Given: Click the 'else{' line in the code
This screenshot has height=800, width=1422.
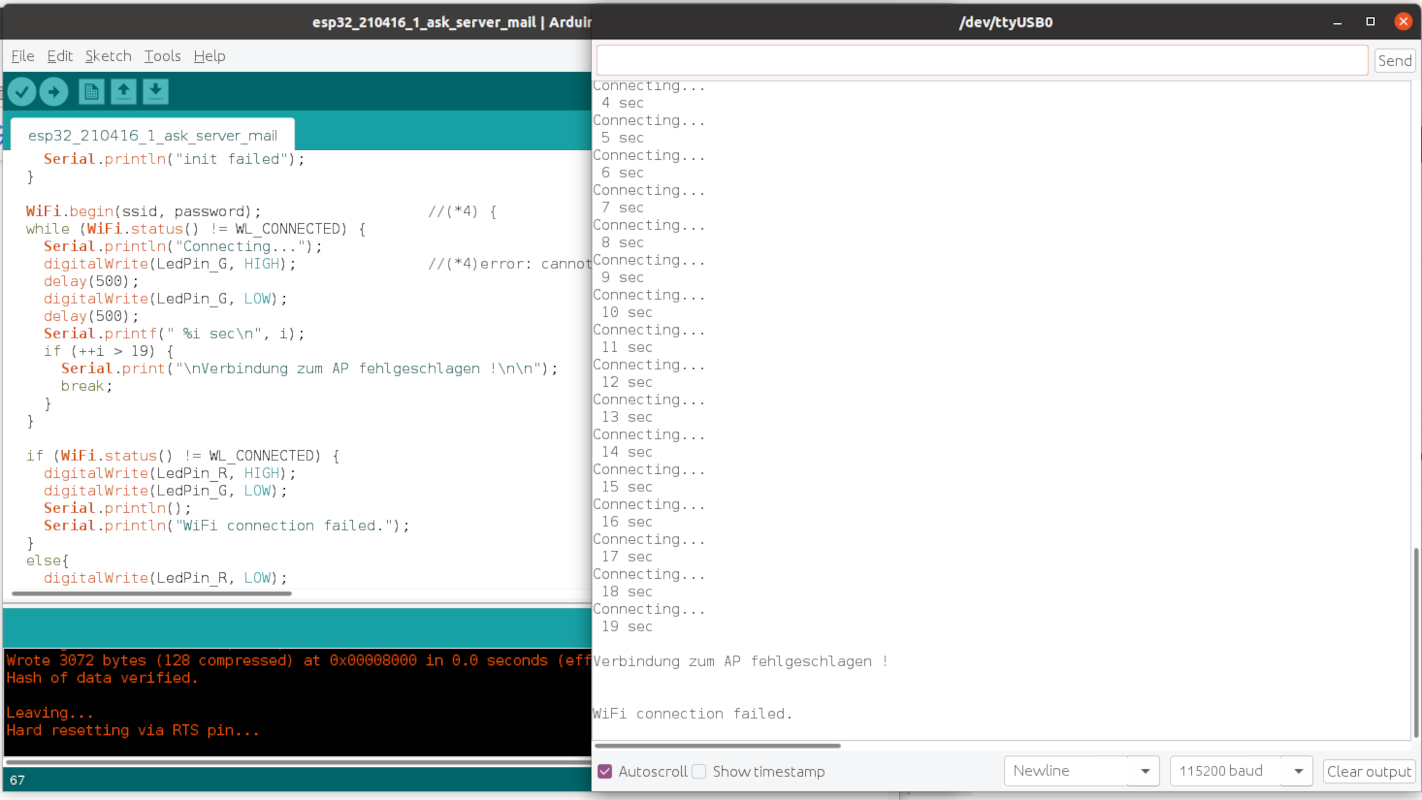Looking at the screenshot, I should point(47,560).
